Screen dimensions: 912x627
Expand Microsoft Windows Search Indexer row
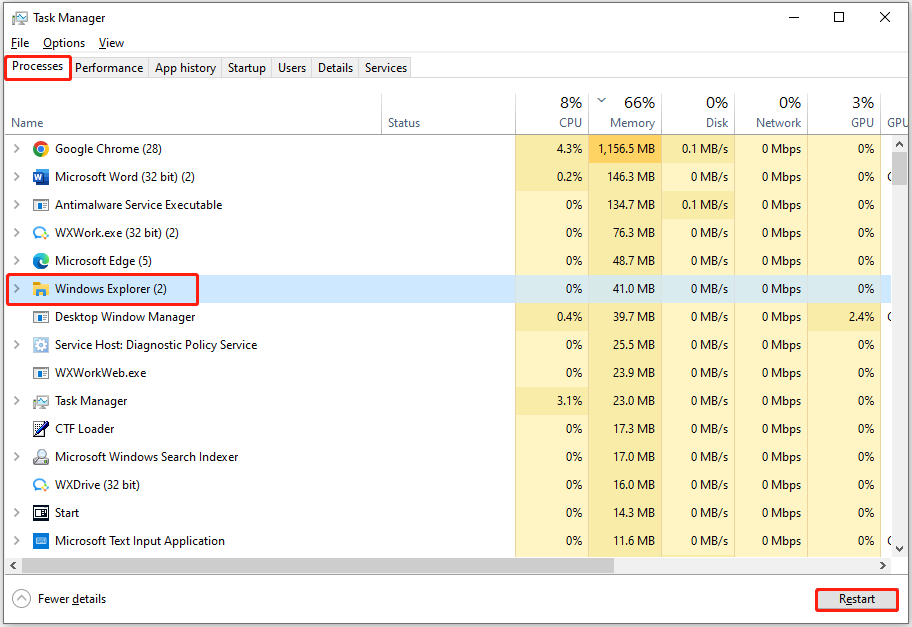pyautogui.click(x=17, y=457)
